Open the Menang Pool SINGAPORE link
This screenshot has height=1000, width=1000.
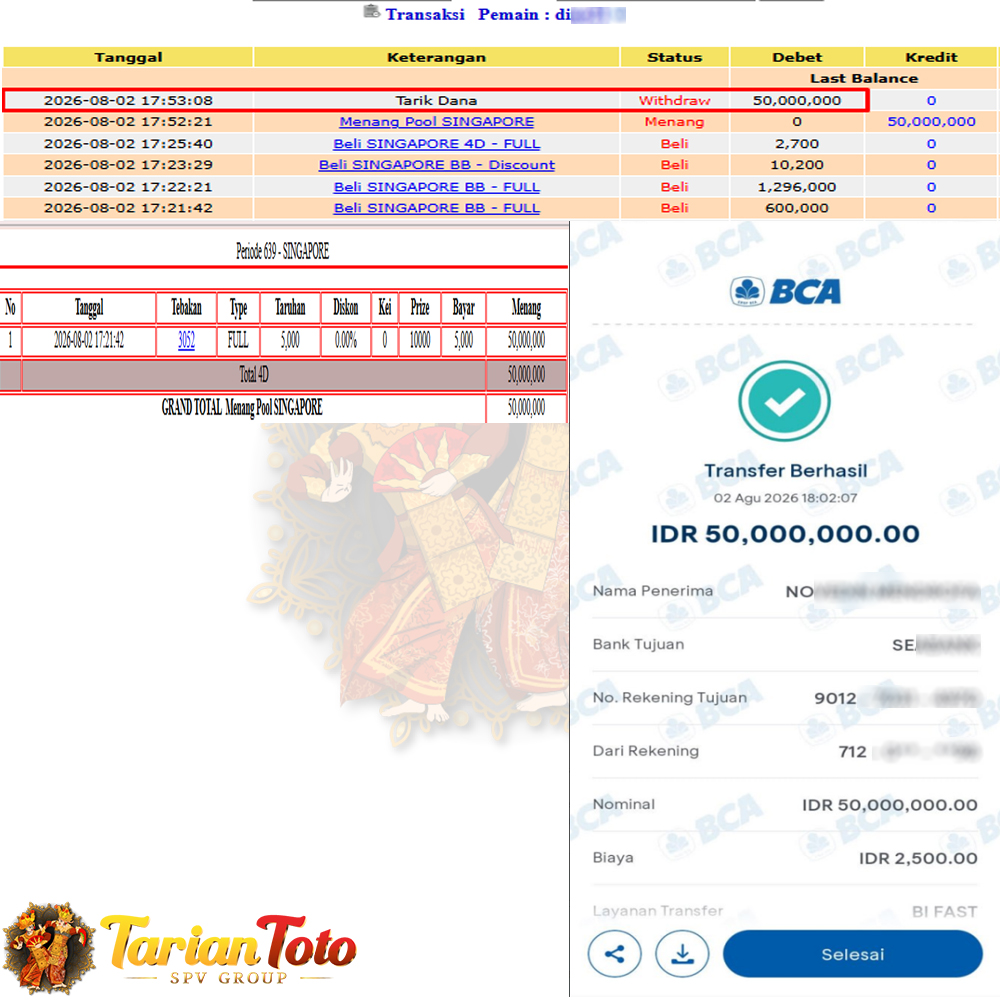coord(436,121)
